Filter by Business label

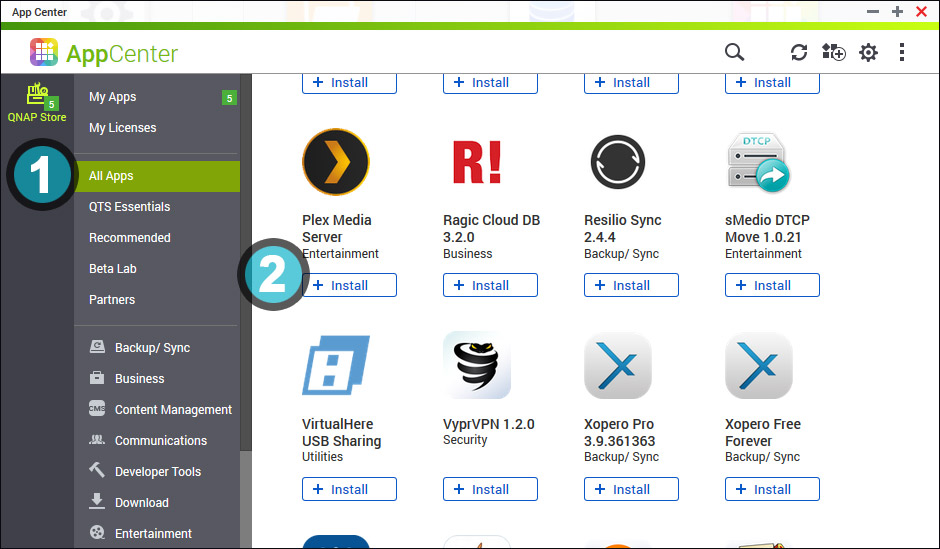[139, 379]
